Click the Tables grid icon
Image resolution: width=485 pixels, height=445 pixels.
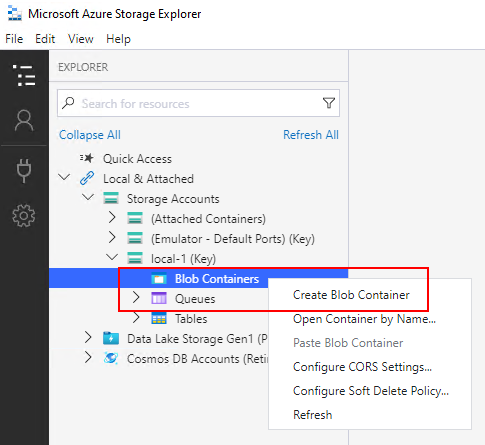pos(159,318)
